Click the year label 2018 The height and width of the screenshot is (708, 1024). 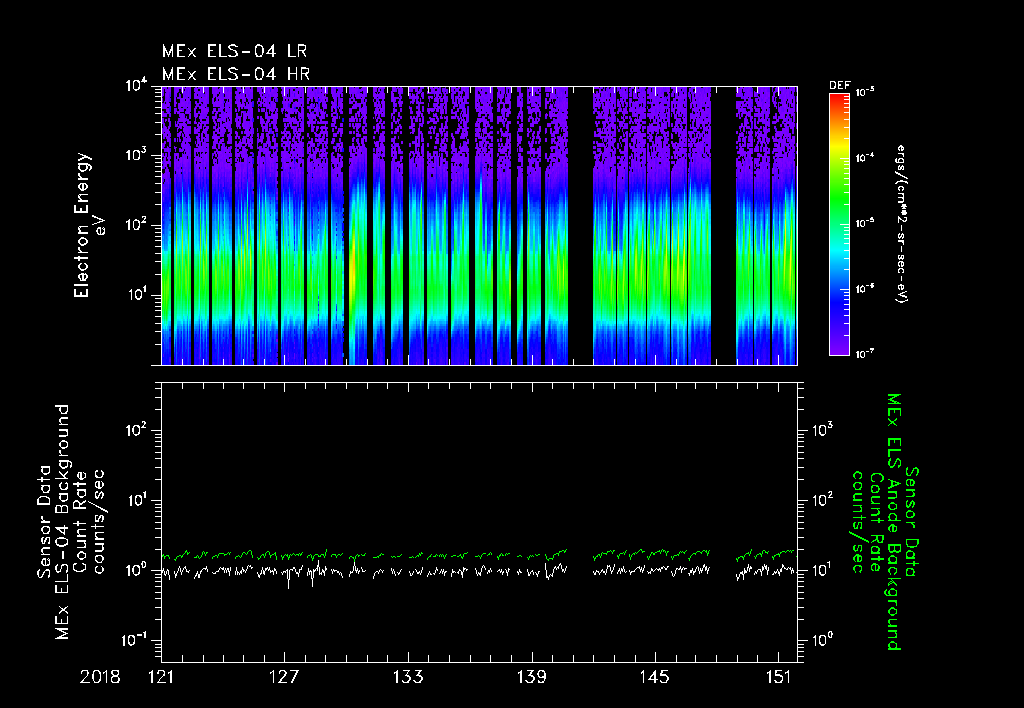click(100, 677)
